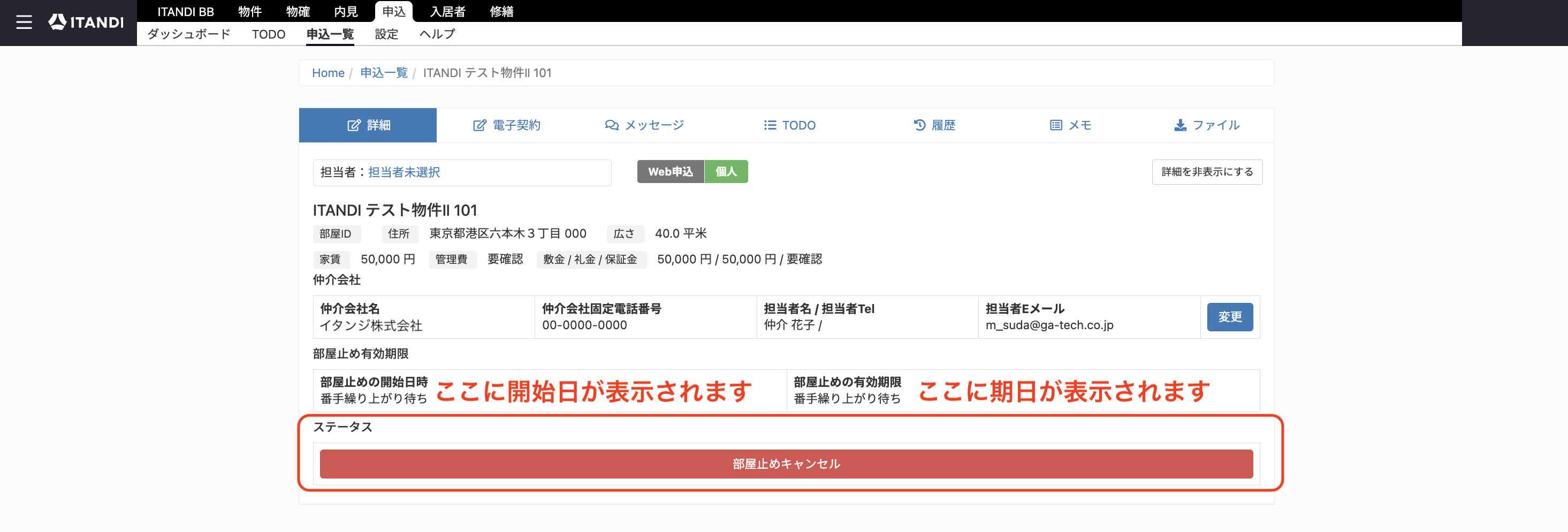The width and height of the screenshot is (1568, 532).
Task: Open ヘルプ in the sub navigation
Action: 437,34
